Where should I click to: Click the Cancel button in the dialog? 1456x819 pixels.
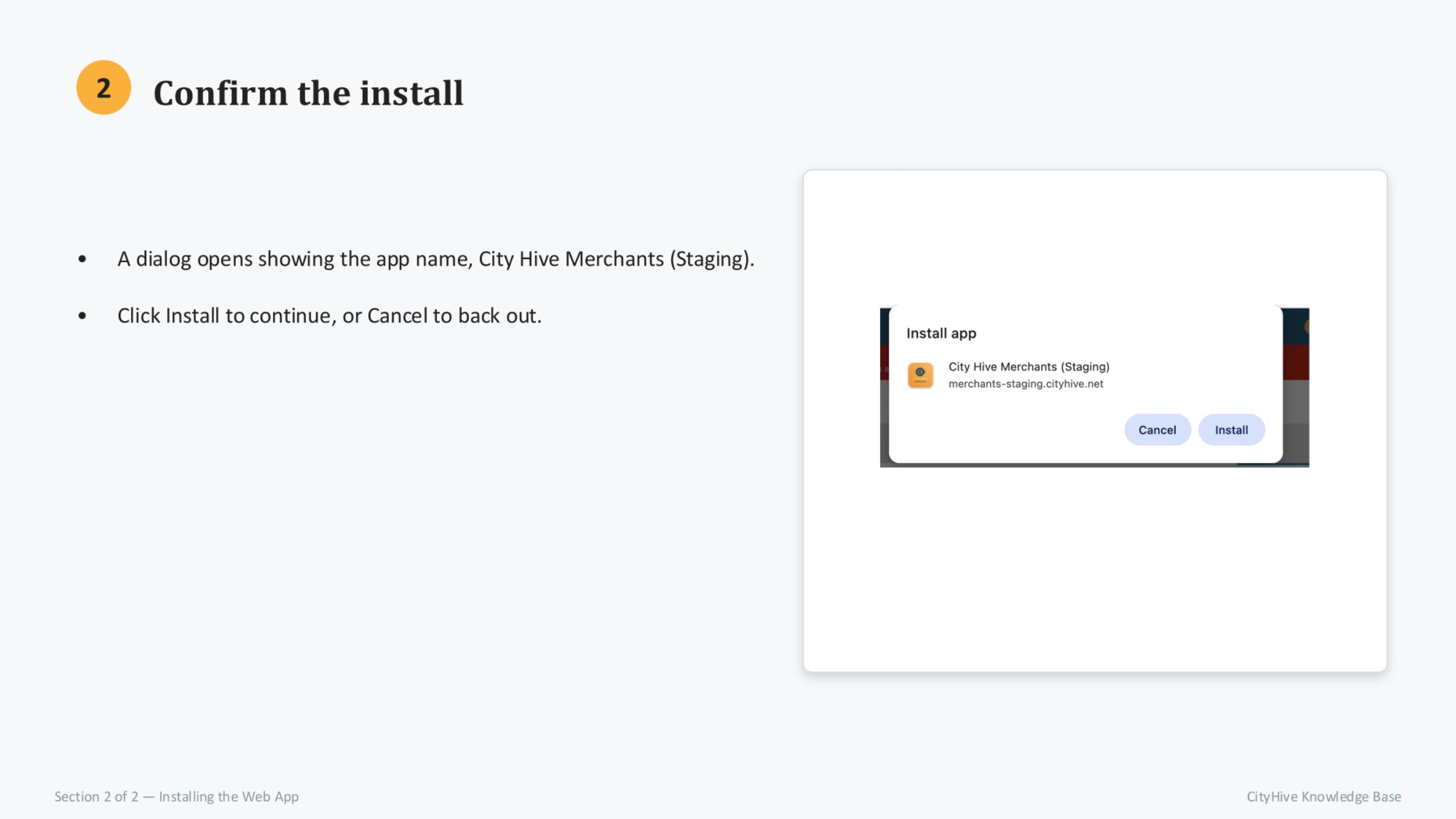[x=1157, y=430]
